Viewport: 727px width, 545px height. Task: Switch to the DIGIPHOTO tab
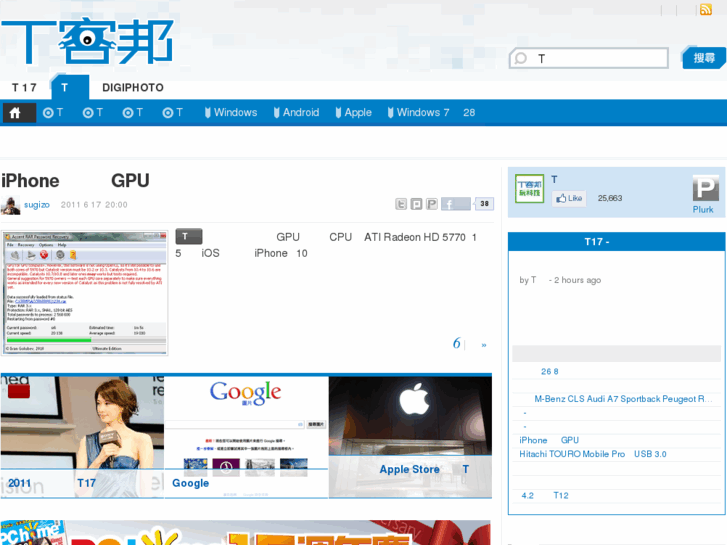133,88
